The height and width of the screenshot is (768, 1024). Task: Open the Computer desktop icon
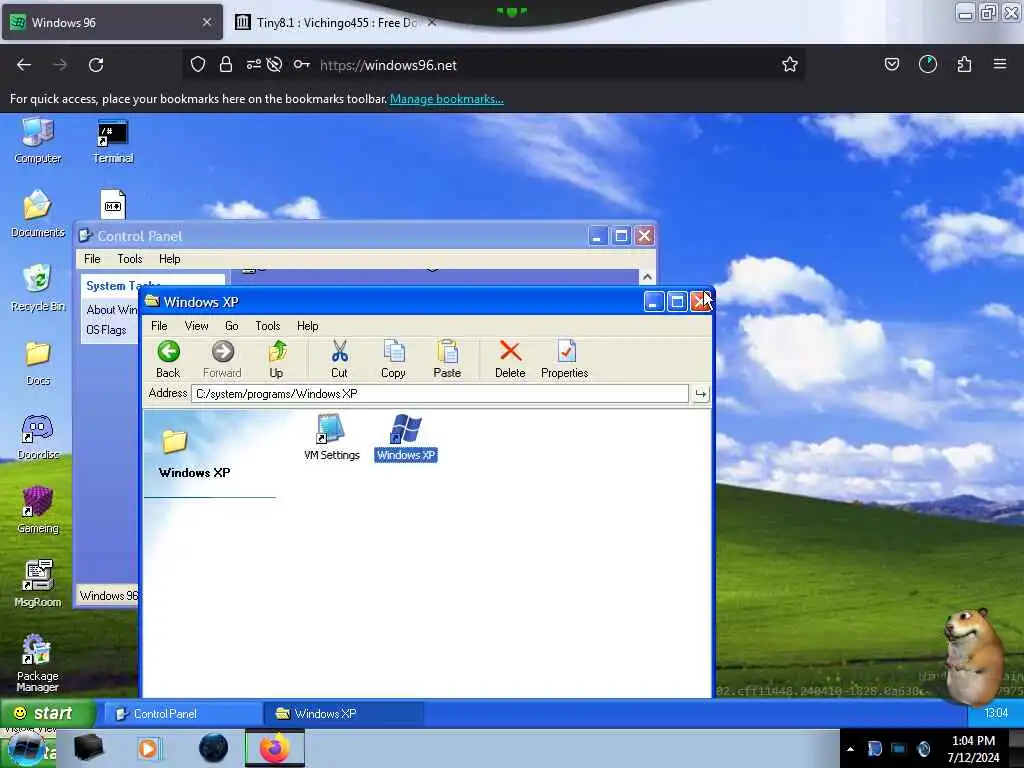pos(38,140)
